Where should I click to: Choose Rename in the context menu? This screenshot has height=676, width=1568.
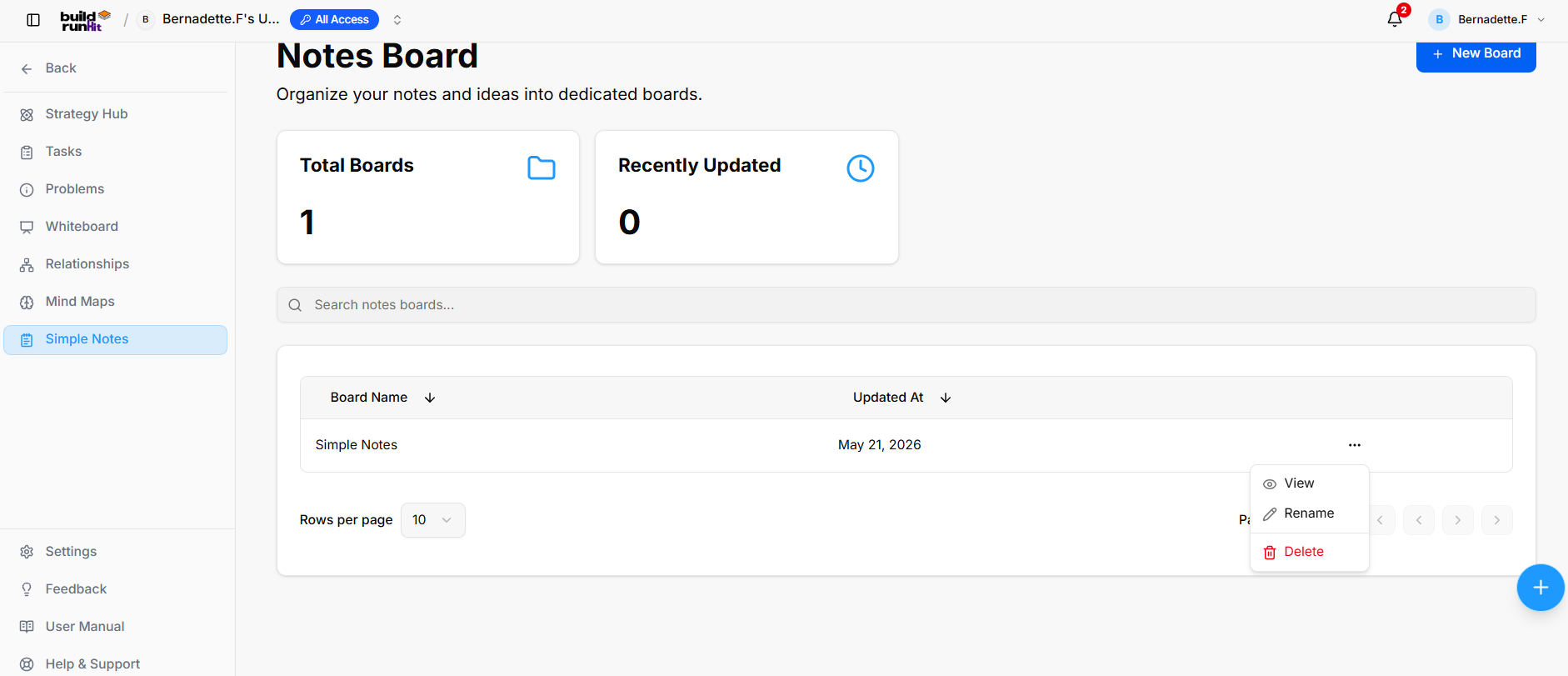click(1309, 513)
